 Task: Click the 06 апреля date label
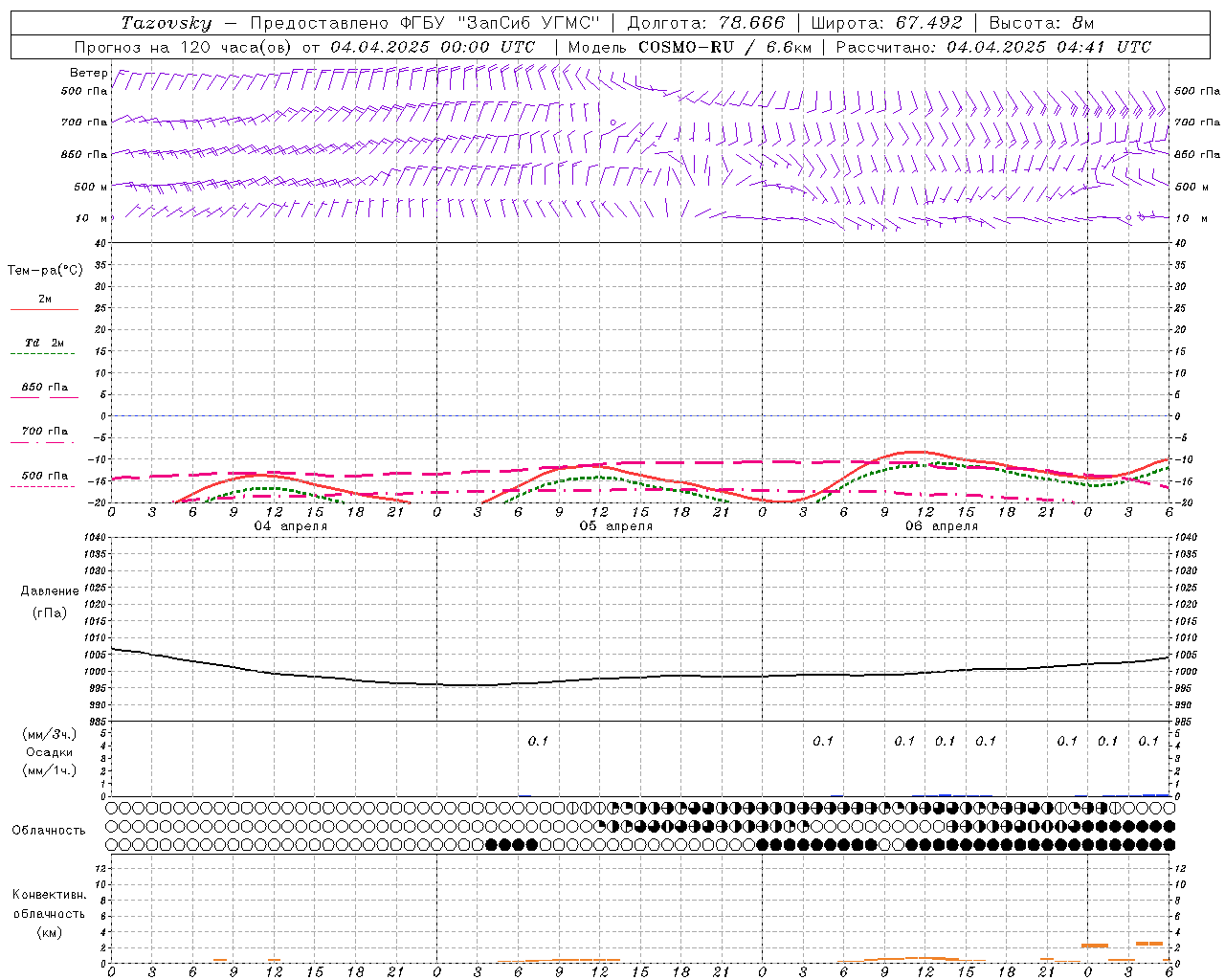point(942,526)
